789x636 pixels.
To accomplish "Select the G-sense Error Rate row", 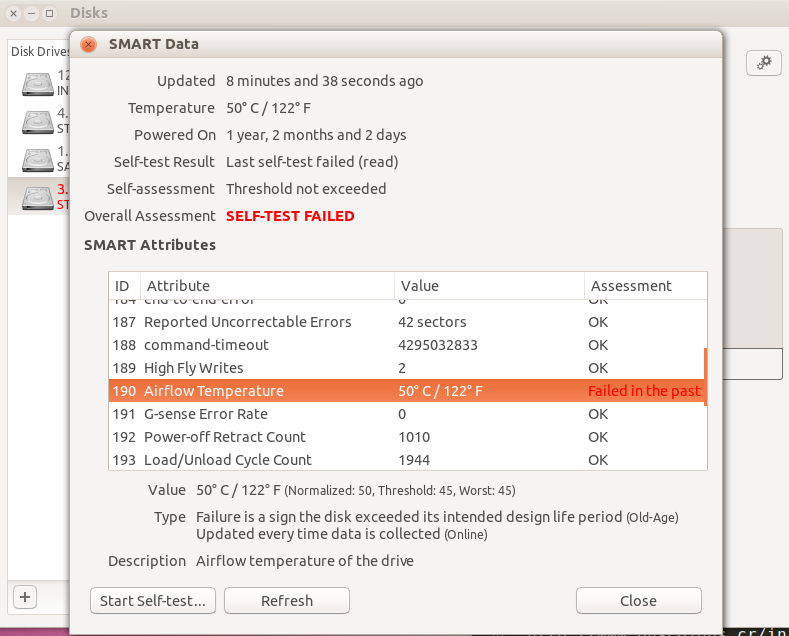I will [406, 414].
